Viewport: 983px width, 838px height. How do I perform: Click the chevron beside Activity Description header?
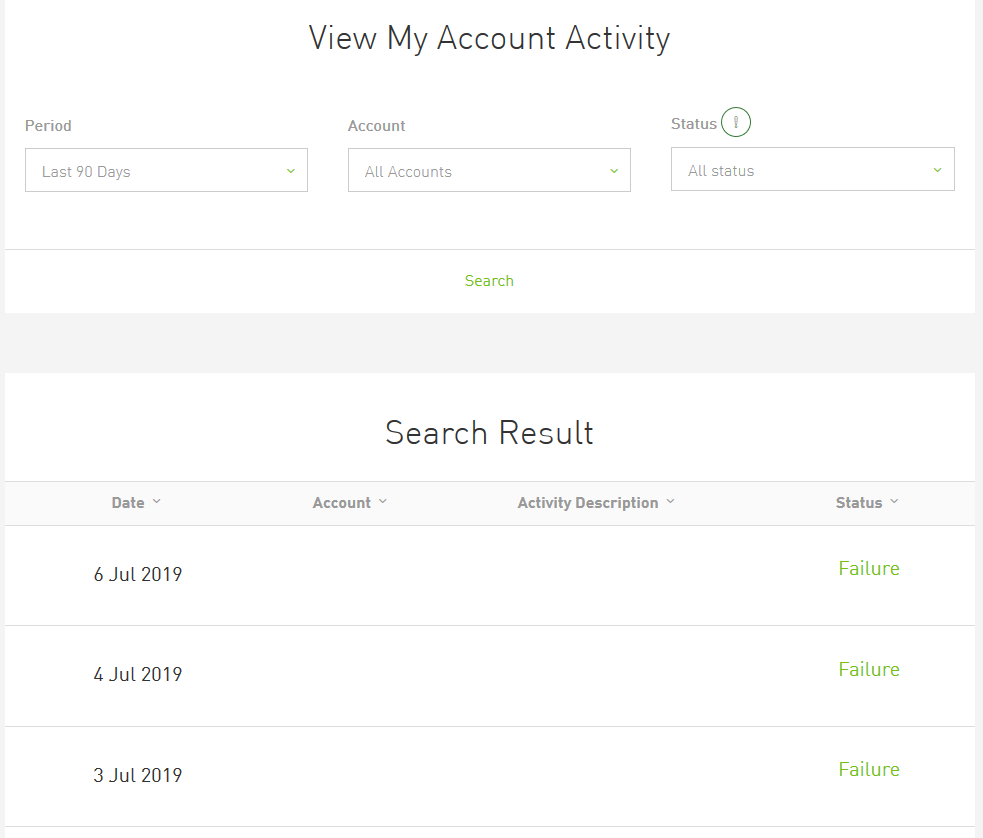[670, 501]
